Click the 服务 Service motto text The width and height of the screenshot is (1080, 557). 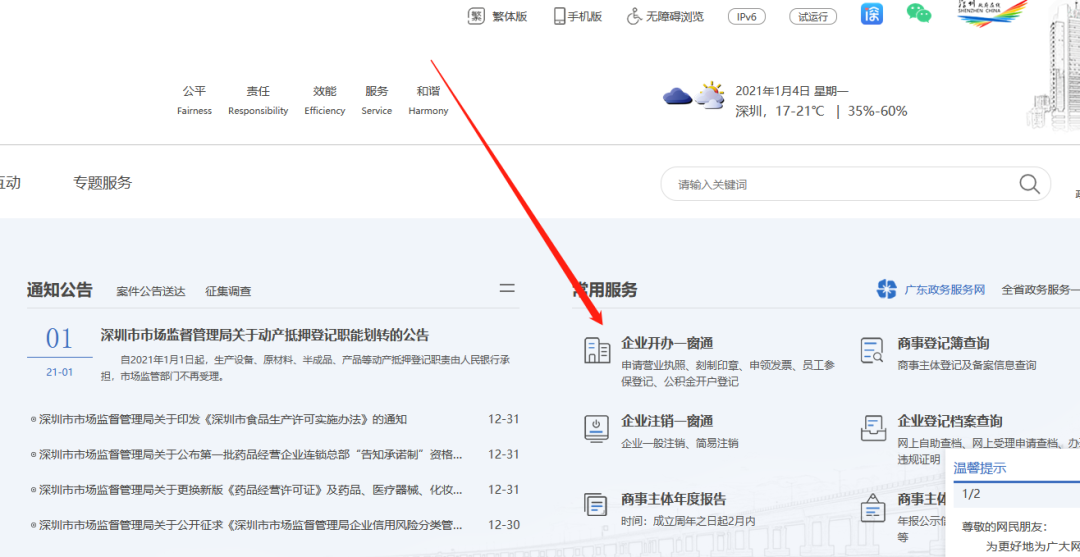coord(377,100)
